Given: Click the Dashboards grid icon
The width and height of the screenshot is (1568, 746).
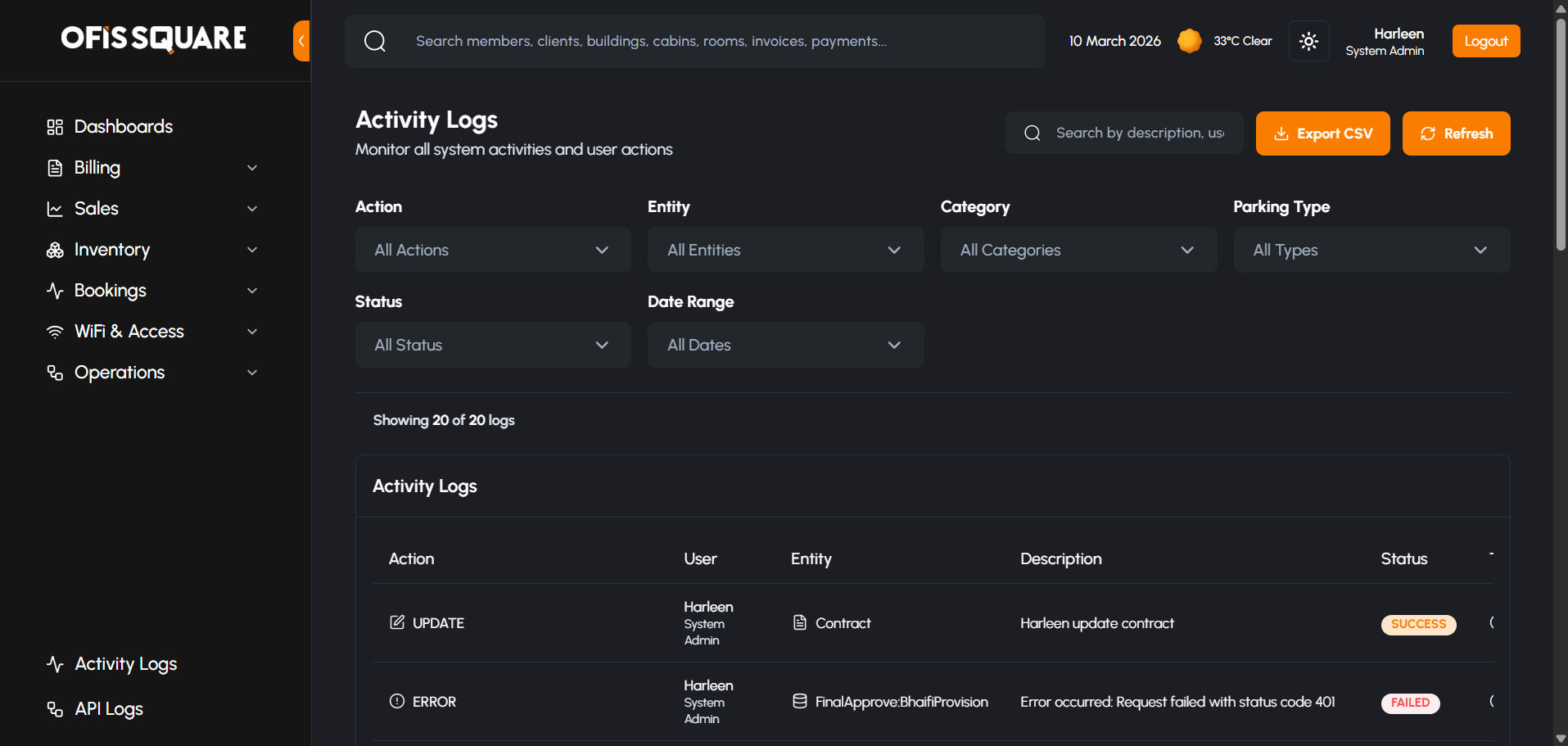Looking at the screenshot, I should click(55, 127).
